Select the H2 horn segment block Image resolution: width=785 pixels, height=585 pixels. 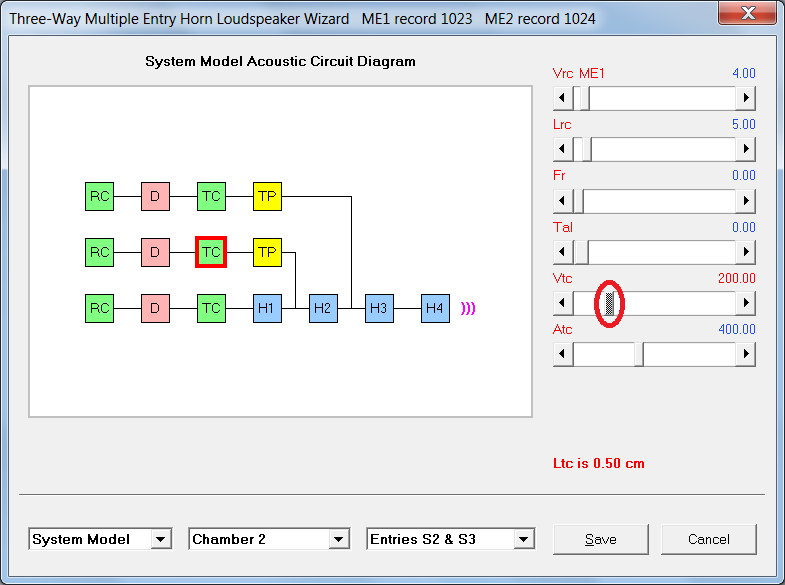(x=323, y=308)
